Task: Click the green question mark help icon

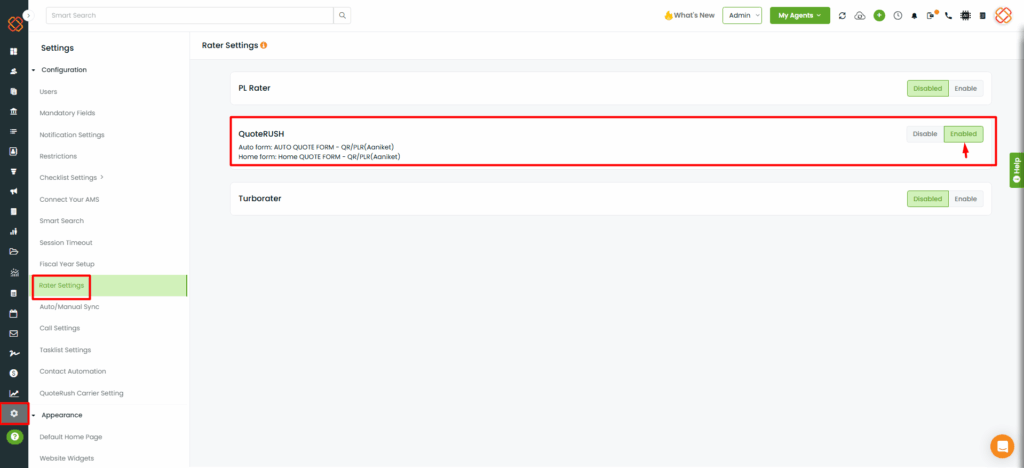Action: 14,436
